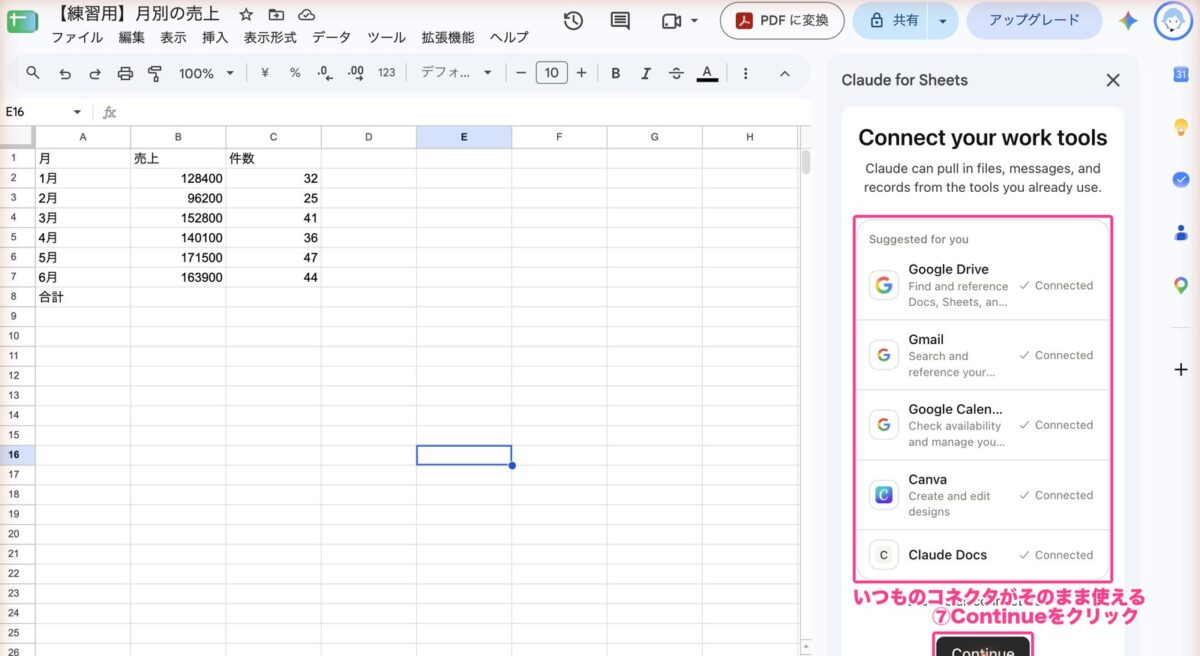
Task: Increase decimal places
Action: pos(355,73)
